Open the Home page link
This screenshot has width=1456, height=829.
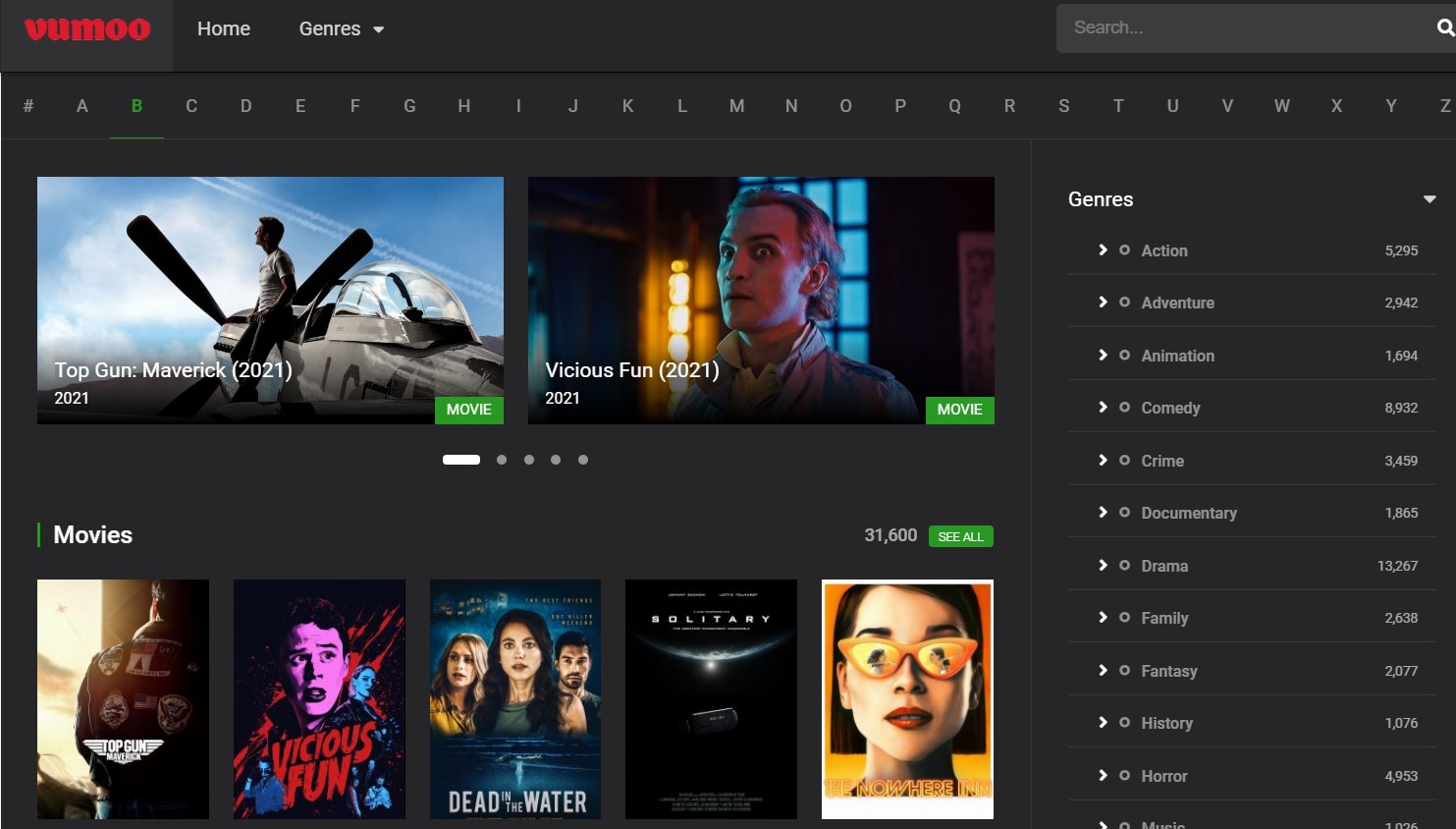pyautogui.click(x=224, y=29)
